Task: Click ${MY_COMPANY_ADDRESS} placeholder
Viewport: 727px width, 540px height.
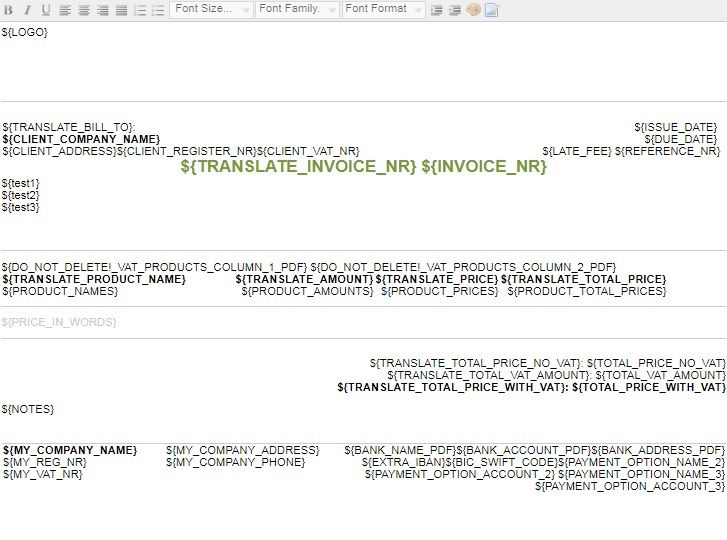Action: [243, 450]
